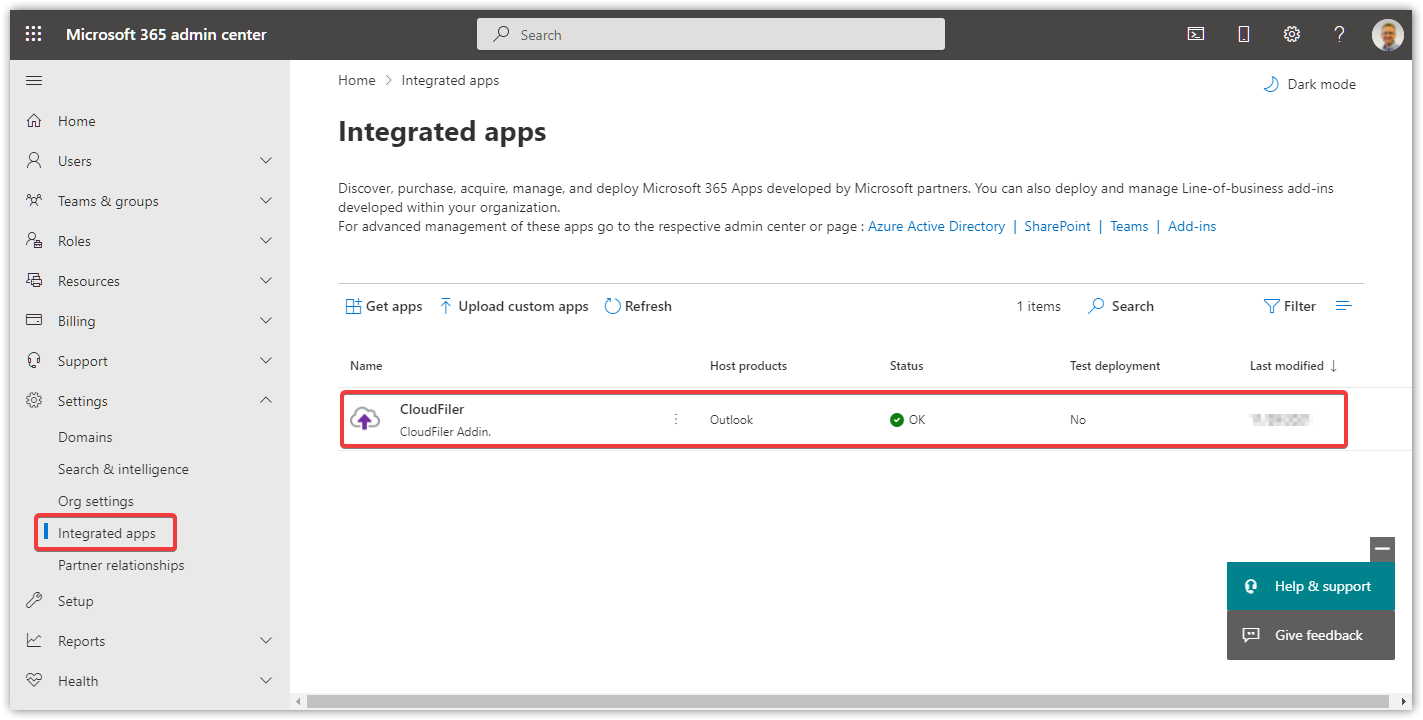
Task: Open the account profile picture
Action: tap(1388, 34)
